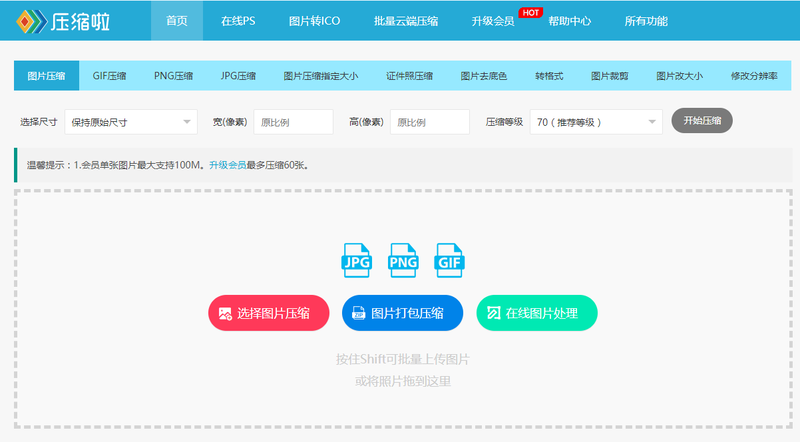Viewport: 800px width, 442px height.
Task: Go to 图片转ICO page
Action: (314, 21)
